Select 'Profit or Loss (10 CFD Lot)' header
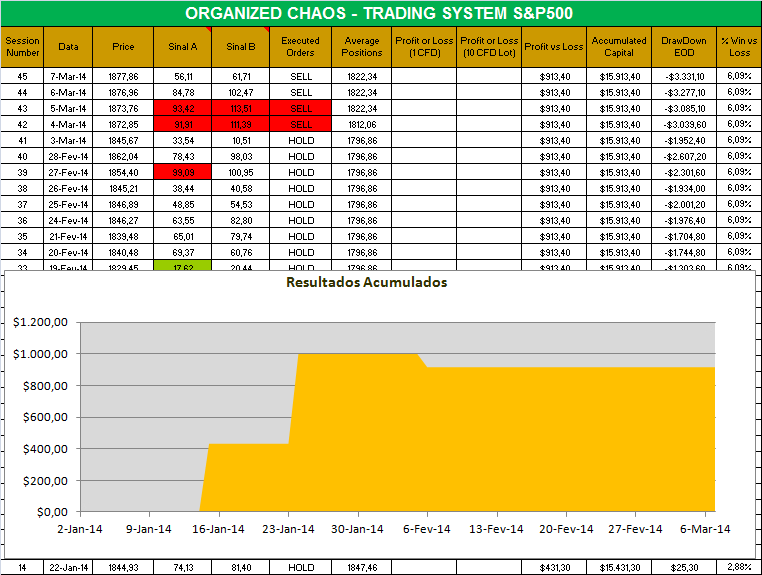The width and height of the screenshot is (762, 575). [x=489, y=47]
